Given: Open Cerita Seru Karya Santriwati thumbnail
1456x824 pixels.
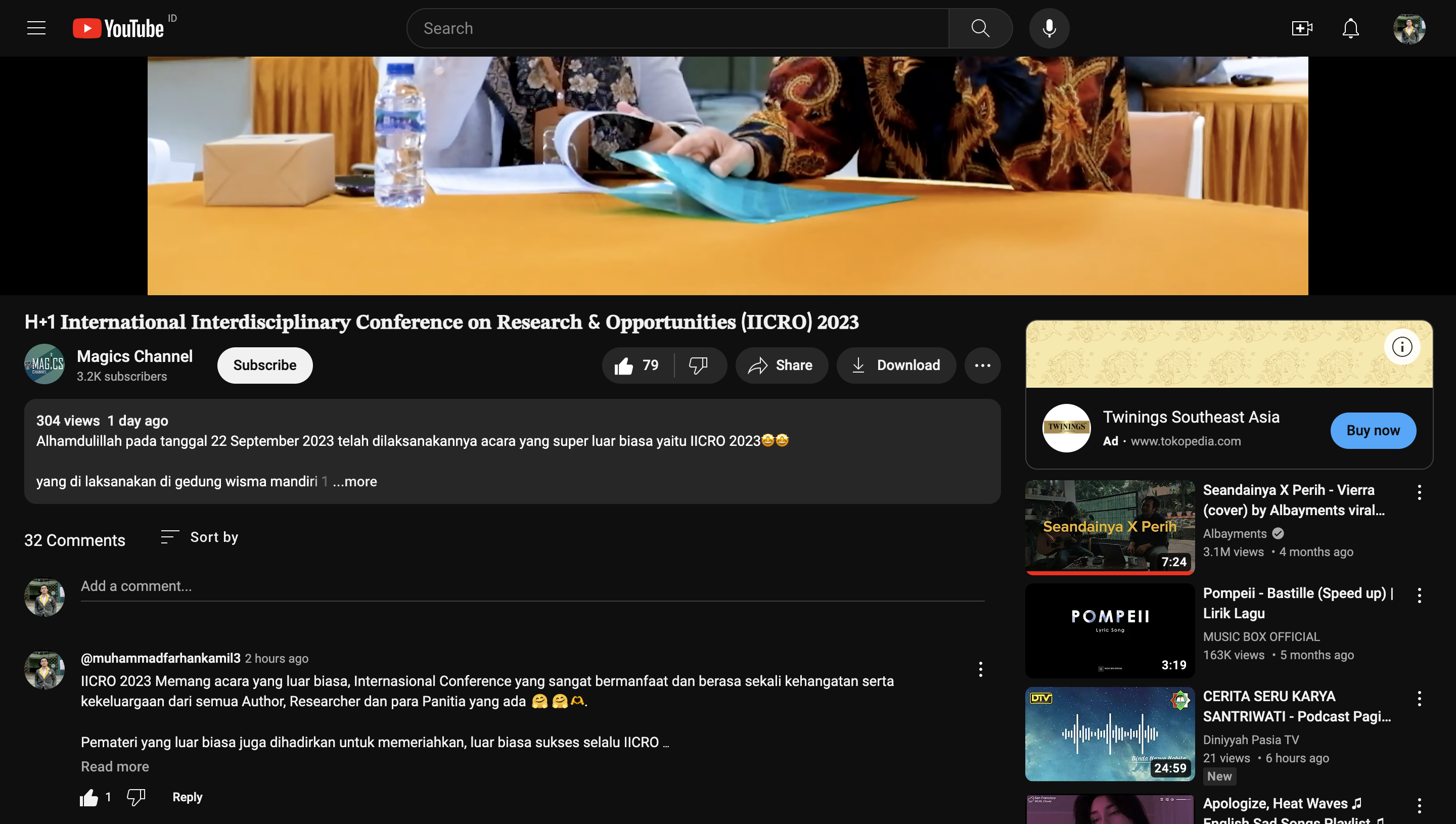Looking at the screenshot, I should [x=1110, y=734].
